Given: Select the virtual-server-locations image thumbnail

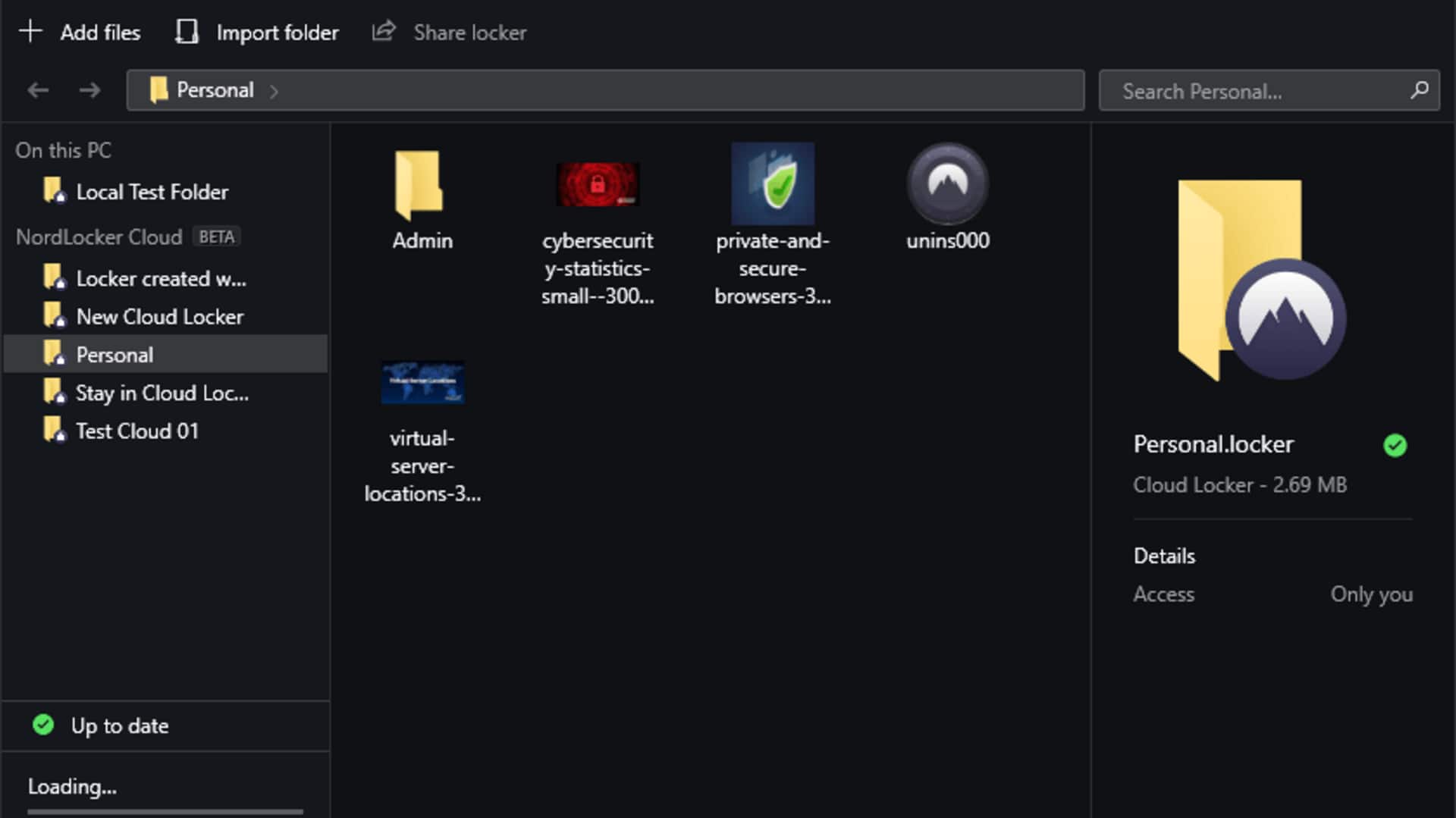Looking at the screenshot, I should point(422,382).
